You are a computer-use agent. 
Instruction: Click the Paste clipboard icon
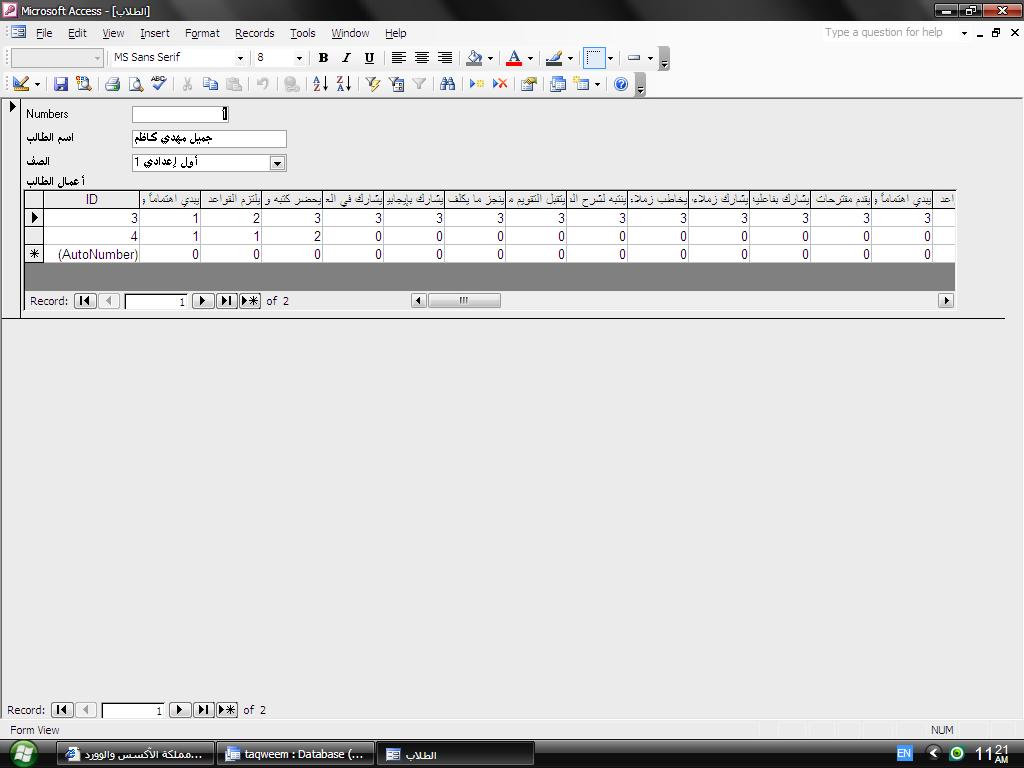pos(234,84)
